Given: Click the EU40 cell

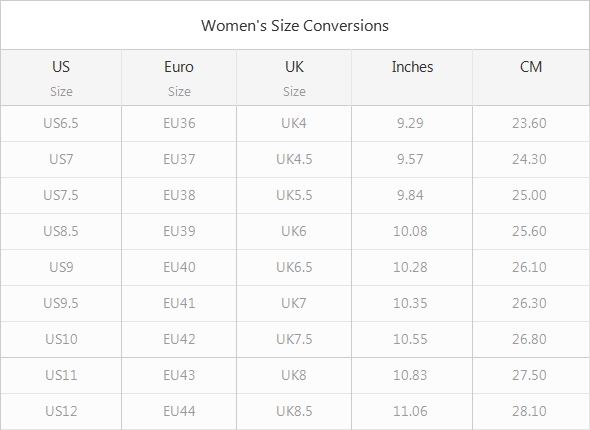Looking at the screenshot, I should (x=179, y=267).
